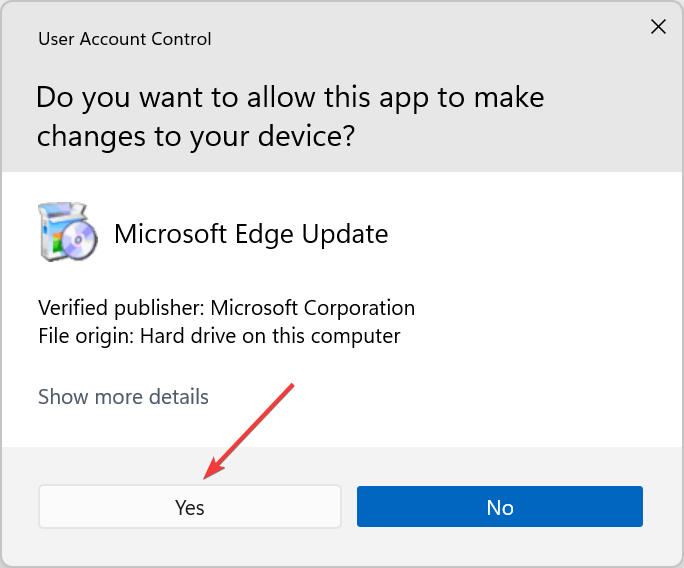Click the disc graphic on the installer icon
Viewport: 684px width, 568px height.
[x=78, y=239]
